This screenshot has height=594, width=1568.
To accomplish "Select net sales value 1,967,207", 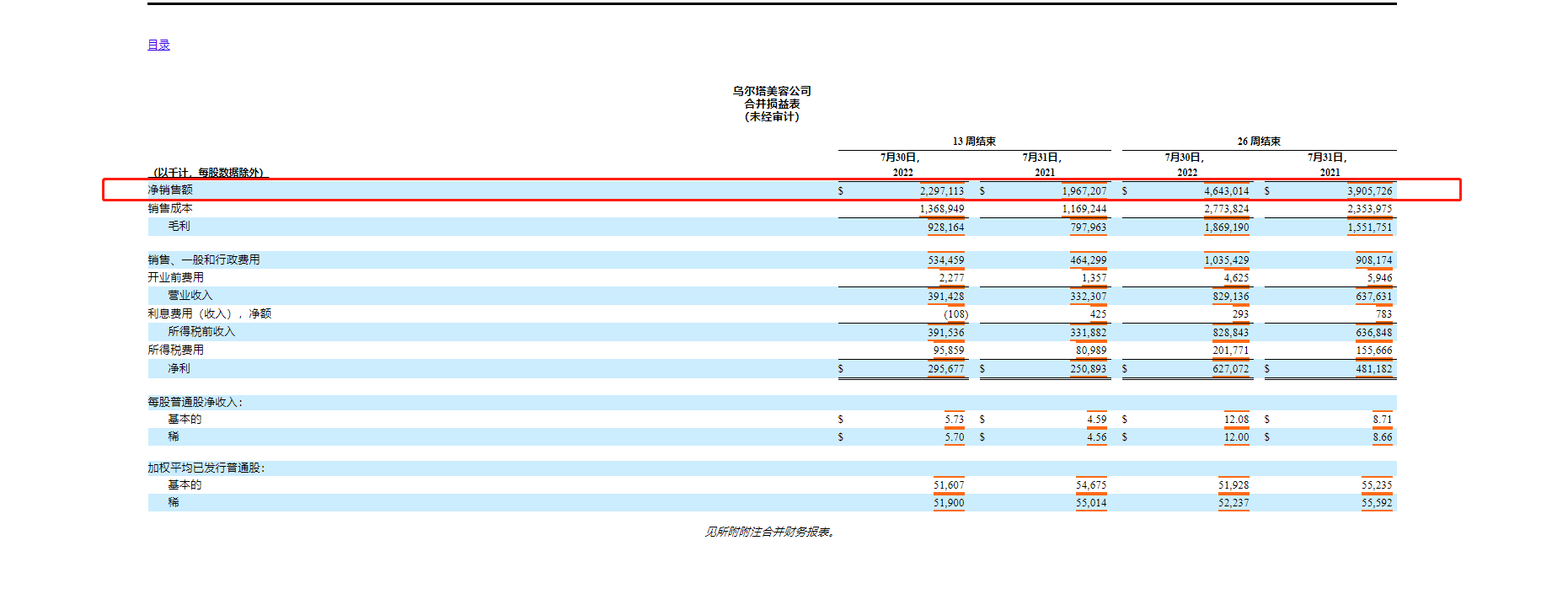I will [1084, 191].
